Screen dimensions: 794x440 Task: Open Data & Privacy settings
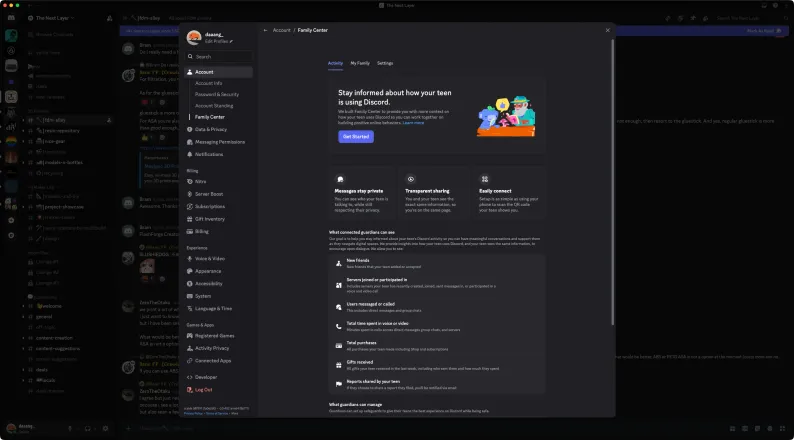click(211, 130)
